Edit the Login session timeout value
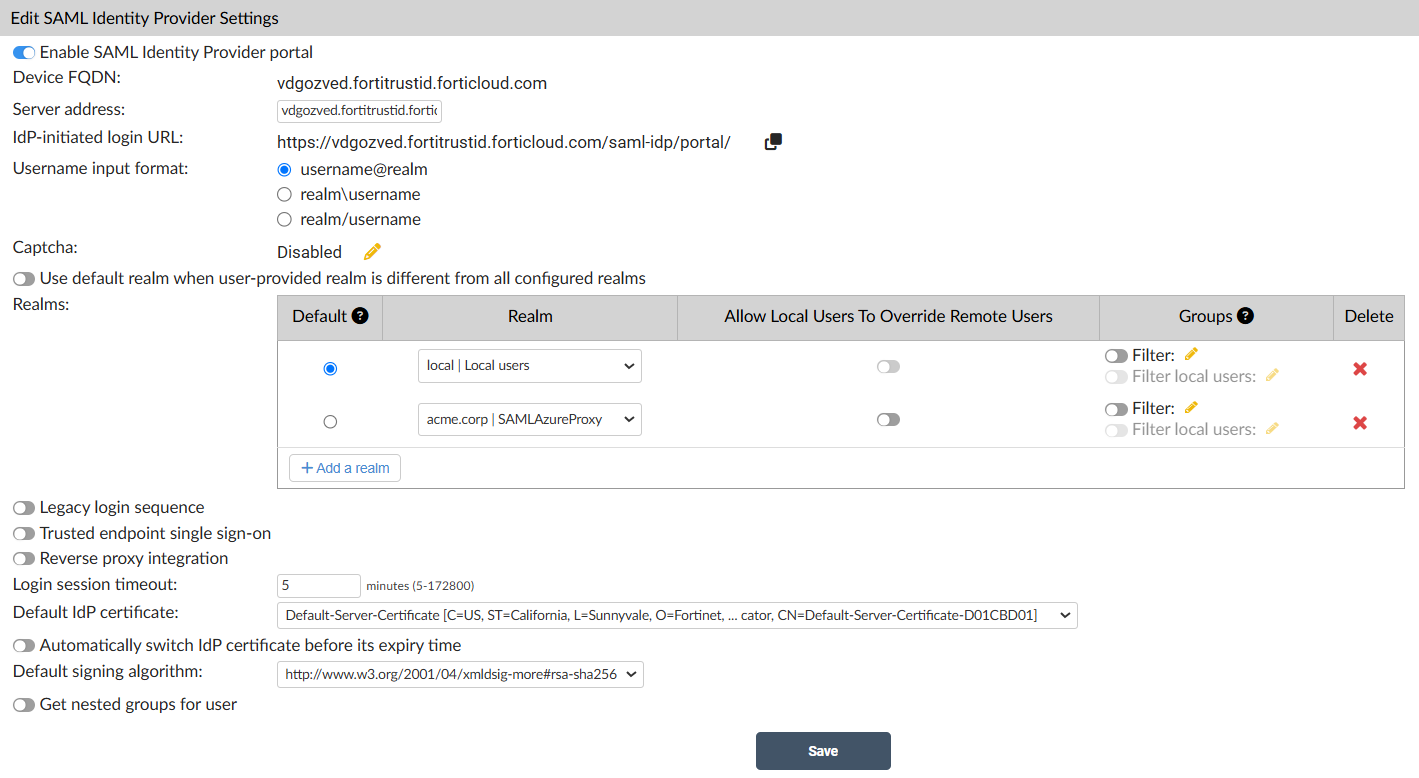 point(318,585)
